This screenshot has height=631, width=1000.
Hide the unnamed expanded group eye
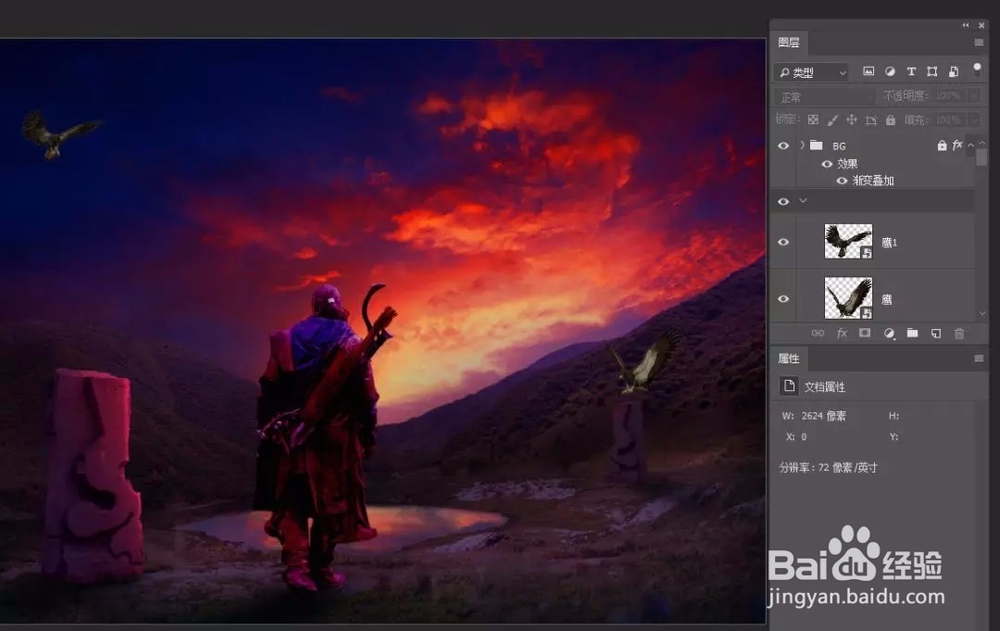coord(783,202)
